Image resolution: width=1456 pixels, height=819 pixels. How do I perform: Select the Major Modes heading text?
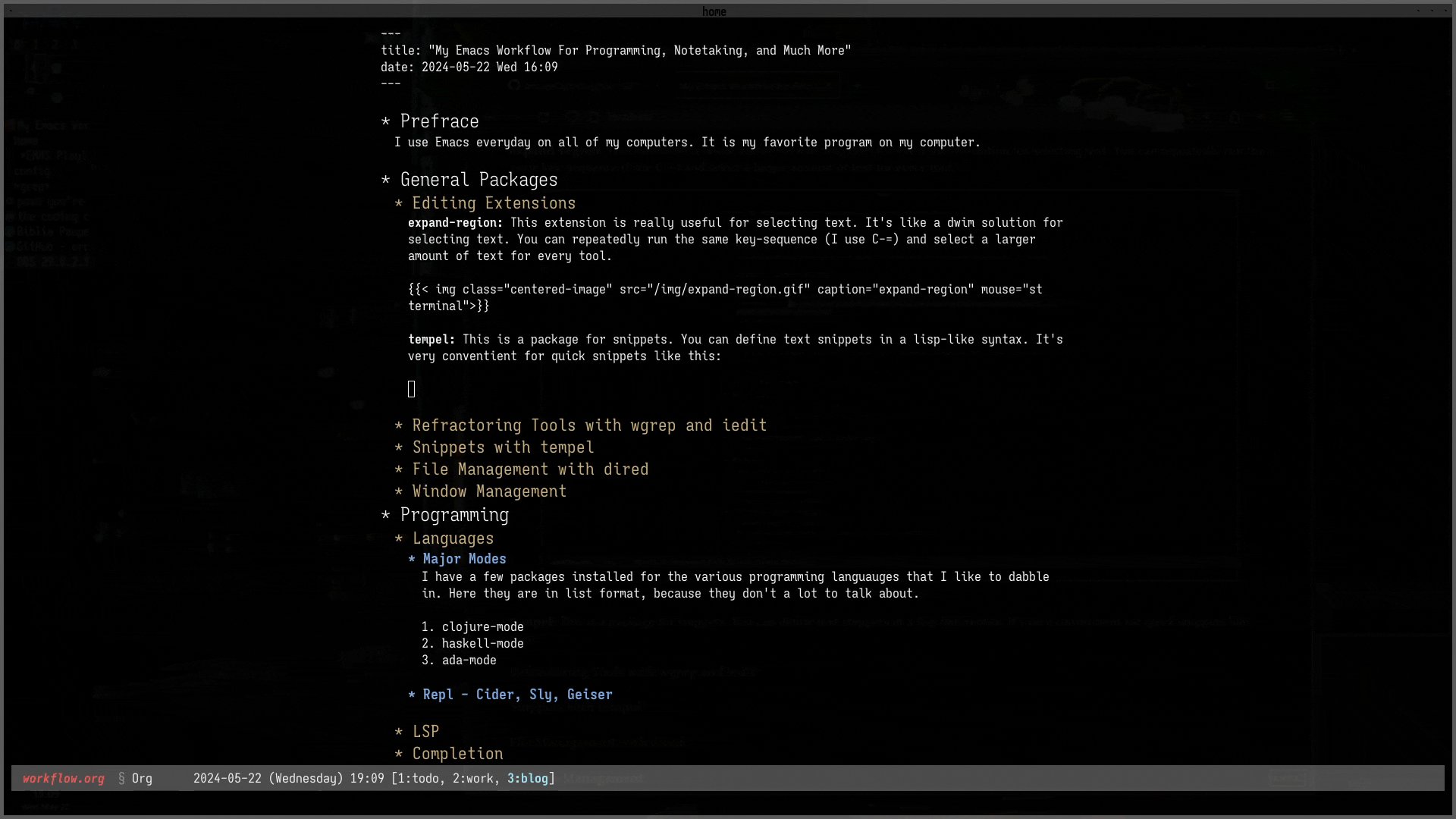point(465,559)
